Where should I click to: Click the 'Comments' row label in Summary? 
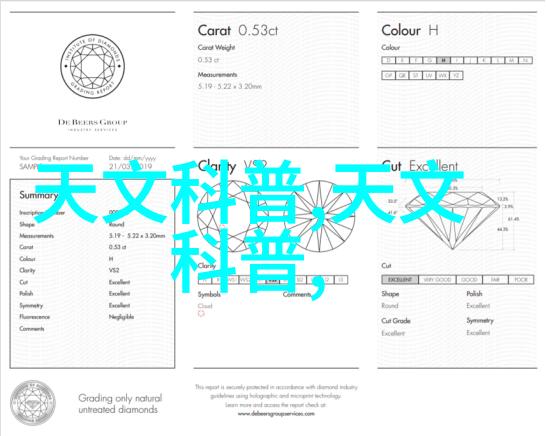coord(32,328)
